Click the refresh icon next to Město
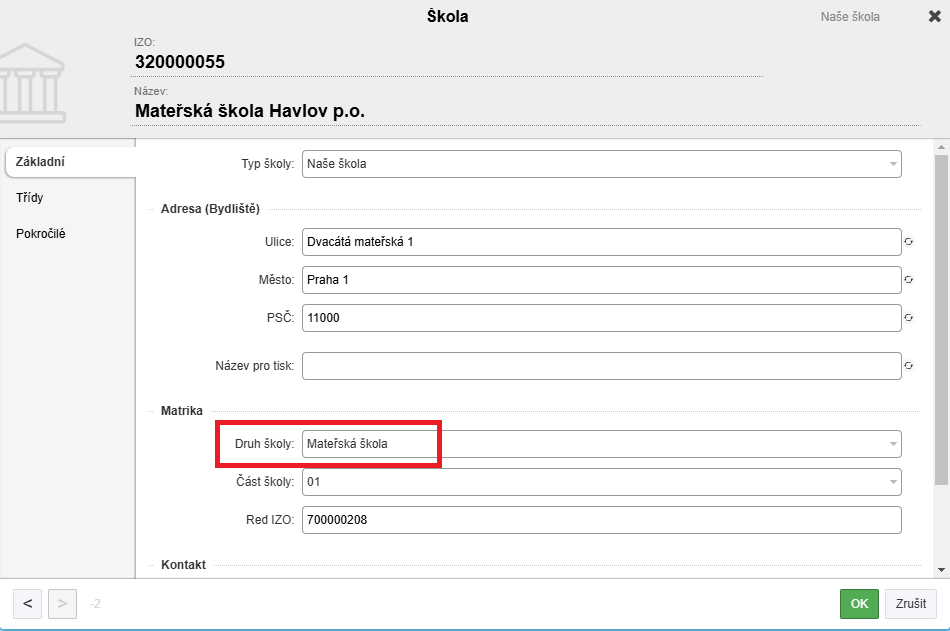The width and height of the screenshot is (950, 631). (908, 280)
